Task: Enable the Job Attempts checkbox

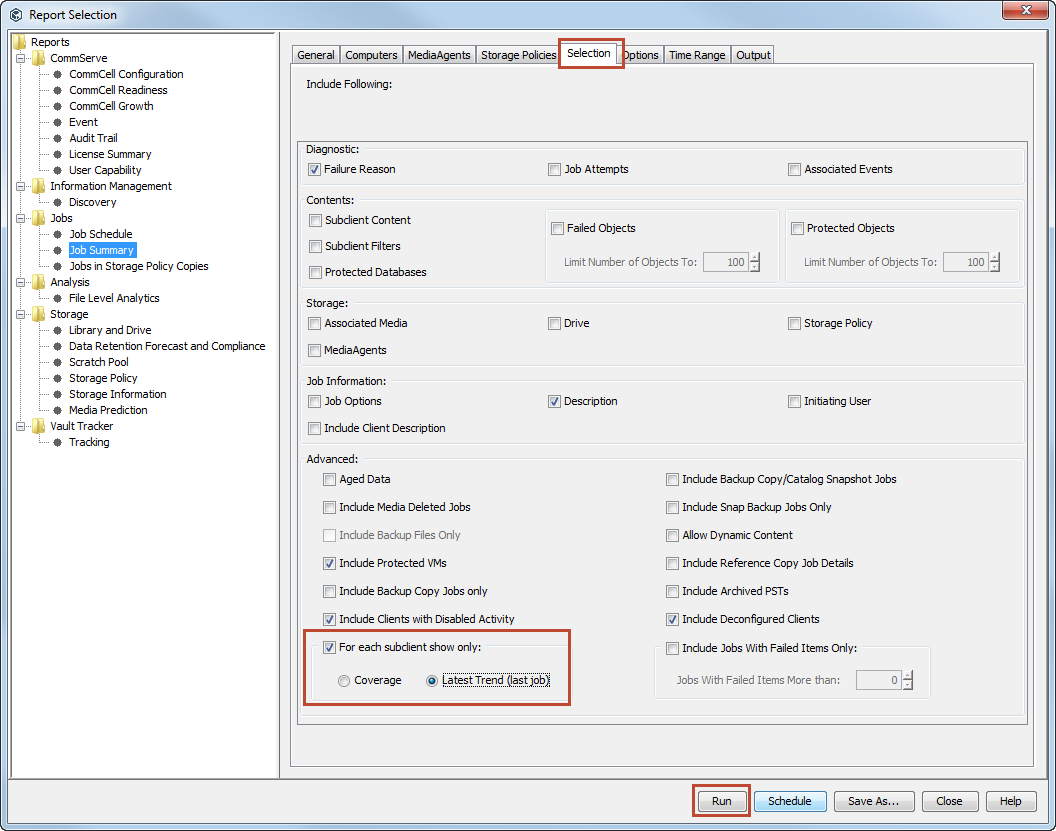Action: pyautogui.click(x=555, y=170)
